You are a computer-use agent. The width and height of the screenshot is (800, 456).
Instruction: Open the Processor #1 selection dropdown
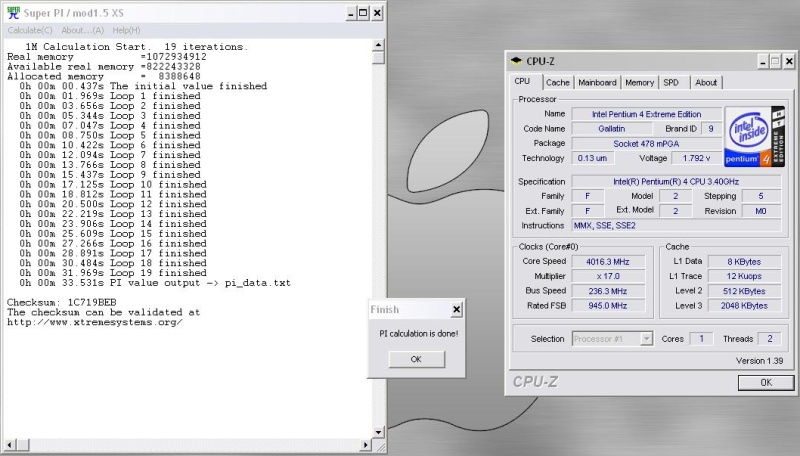tap(646, 339)
